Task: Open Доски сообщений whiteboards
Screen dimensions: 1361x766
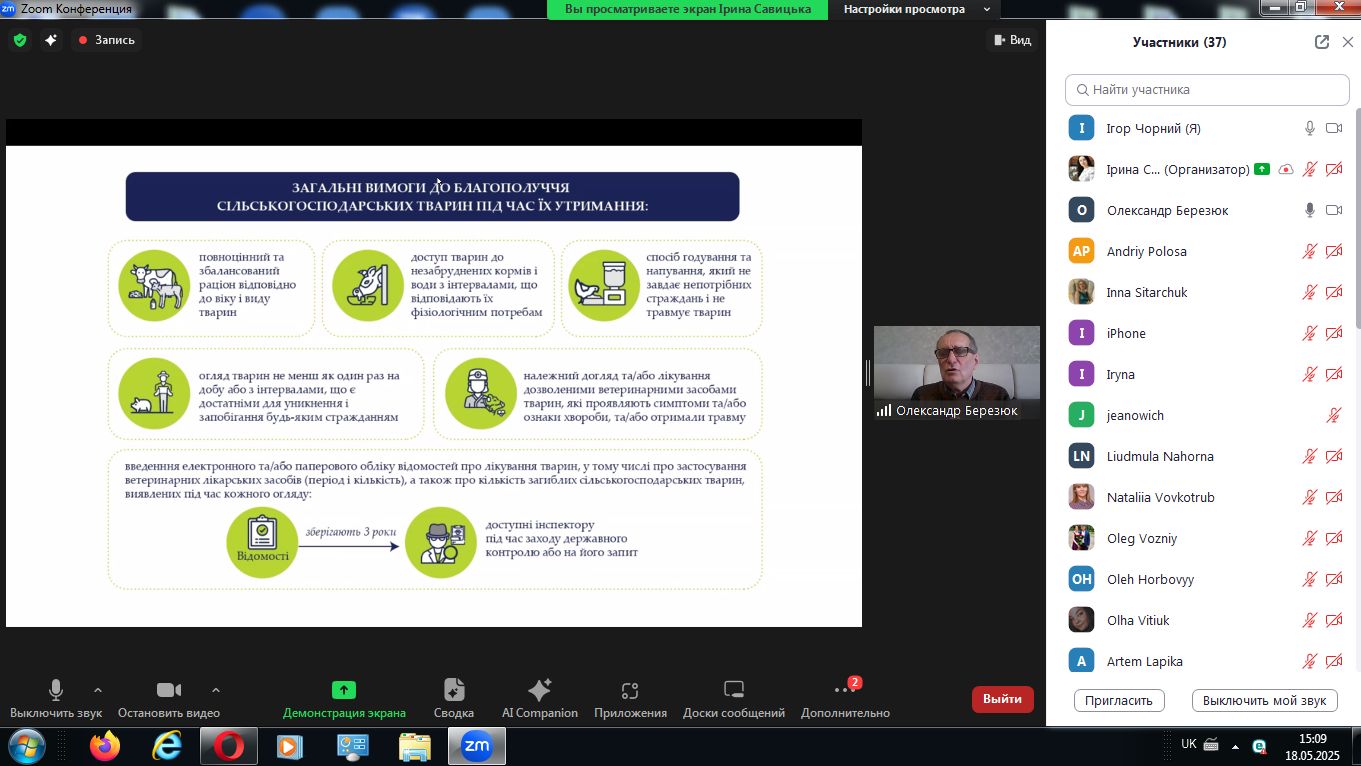Action: pyautogui.click(x=733, y=698)
